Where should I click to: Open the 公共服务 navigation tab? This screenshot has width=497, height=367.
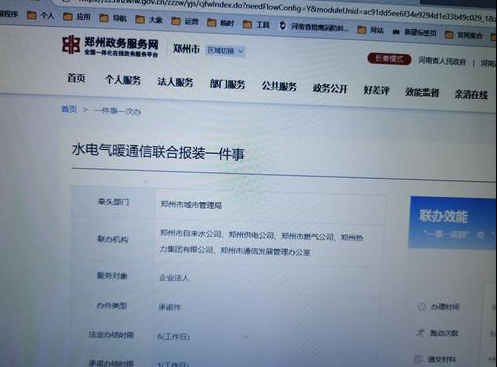click(279, 86)
